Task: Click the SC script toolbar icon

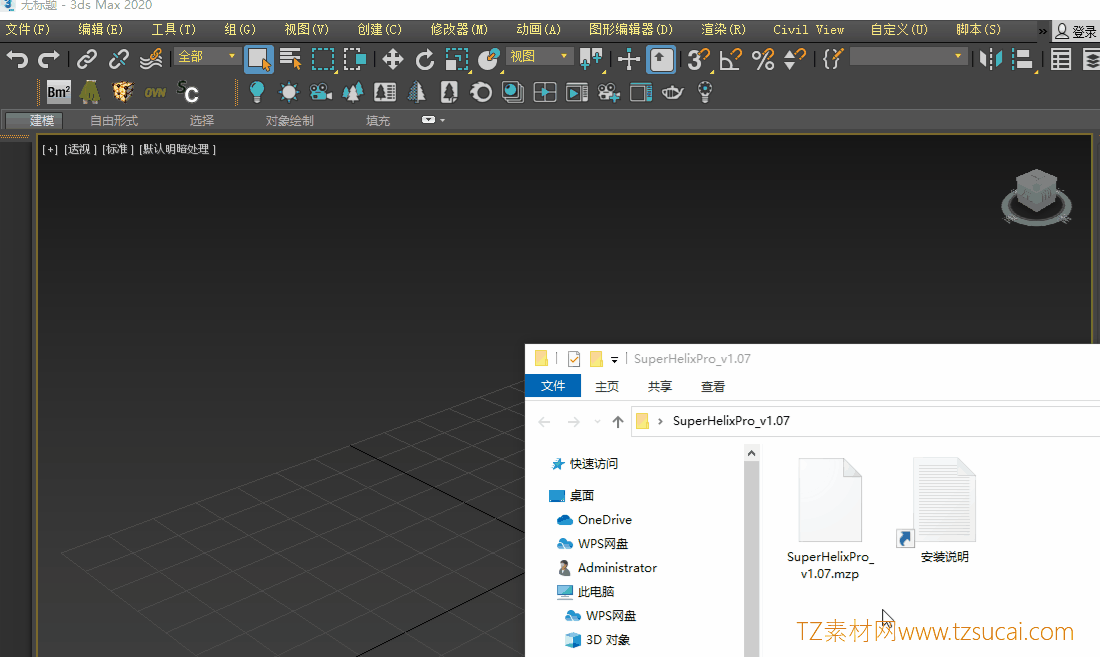Action: coord(187,92)
